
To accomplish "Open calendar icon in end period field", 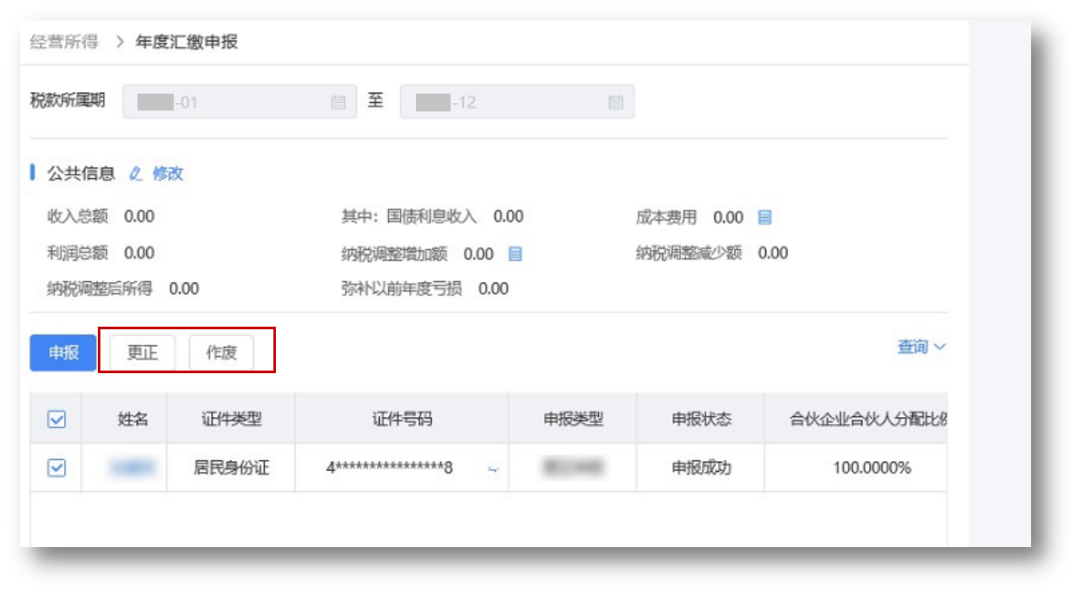I will click(616, 102).
